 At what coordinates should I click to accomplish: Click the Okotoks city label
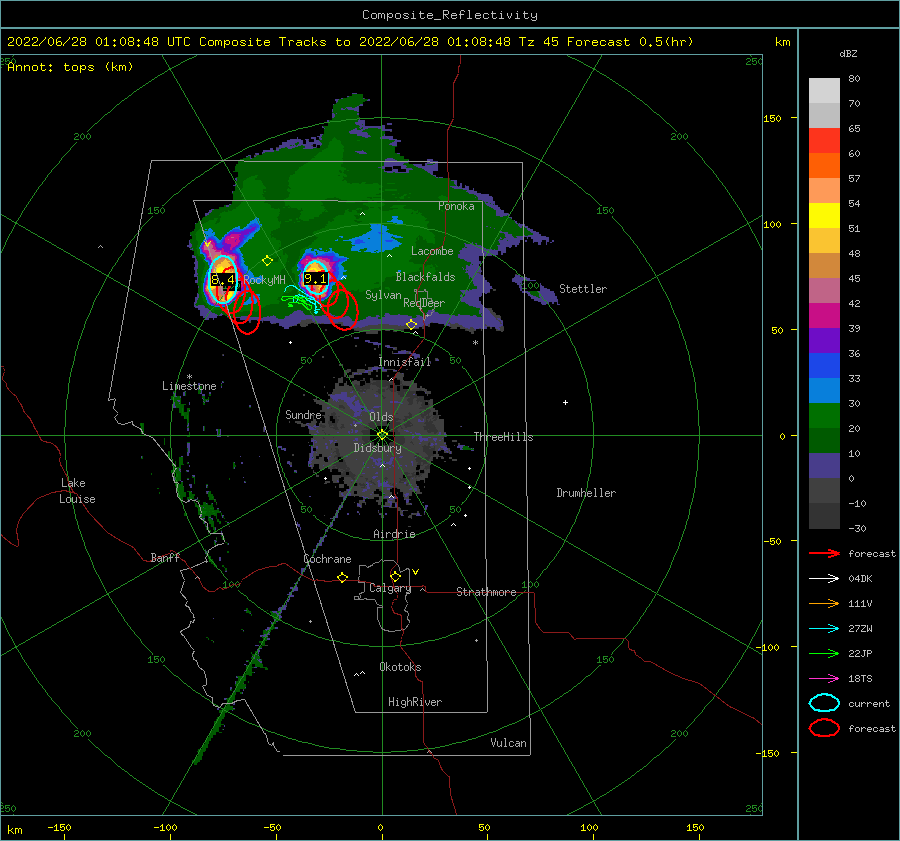click(x=400, y=667)
